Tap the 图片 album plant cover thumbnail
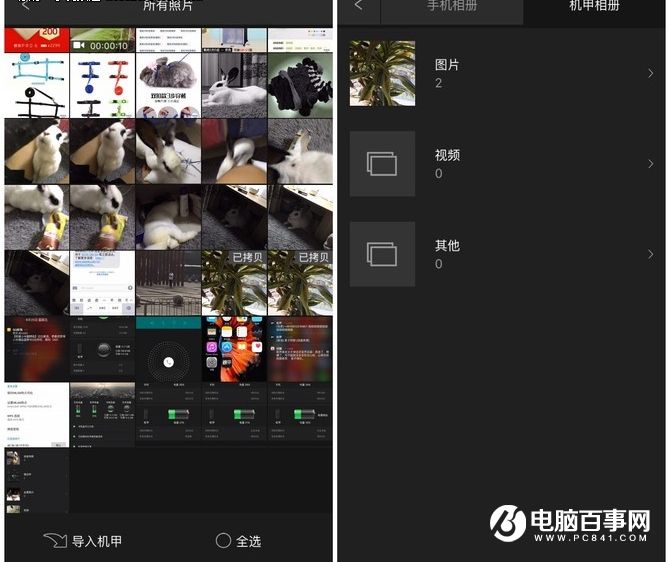670x562 pixels. click(x=382, y=74)
